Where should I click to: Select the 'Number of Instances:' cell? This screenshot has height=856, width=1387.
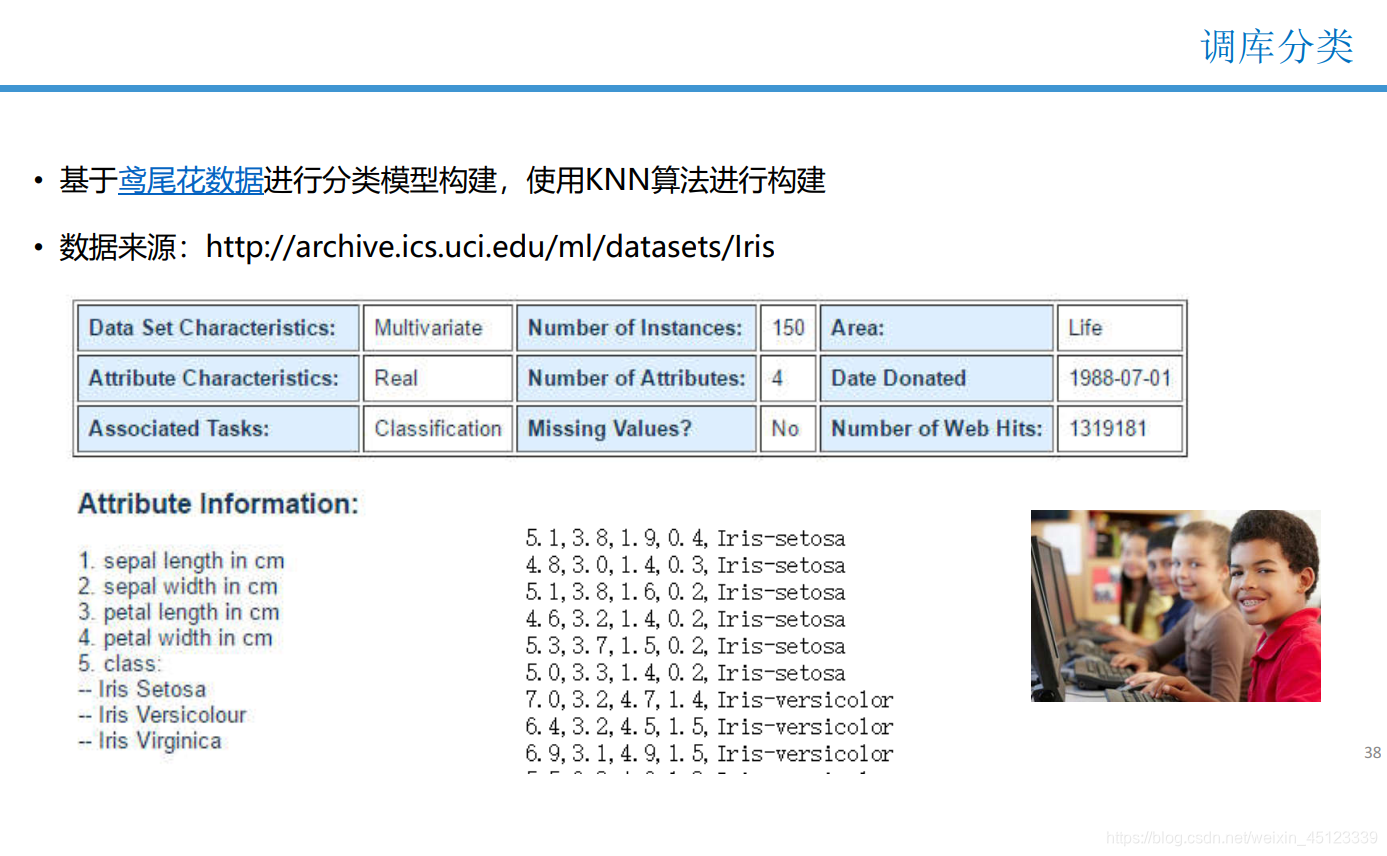point(636,328)
